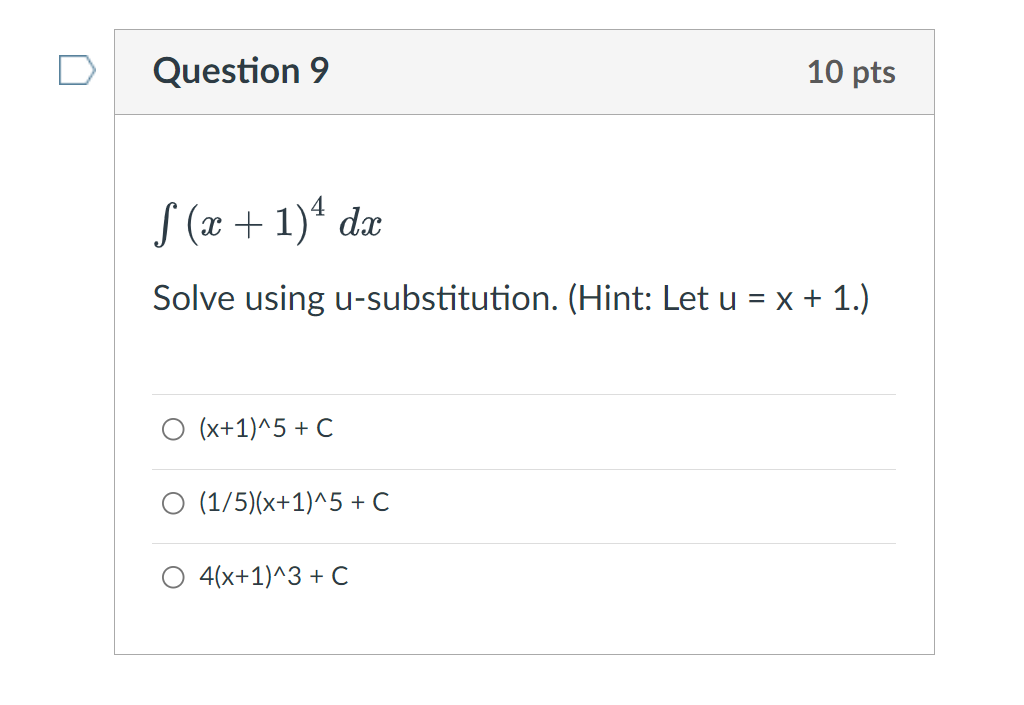Click the radio circle next to the first answer

tap(172, 428)
